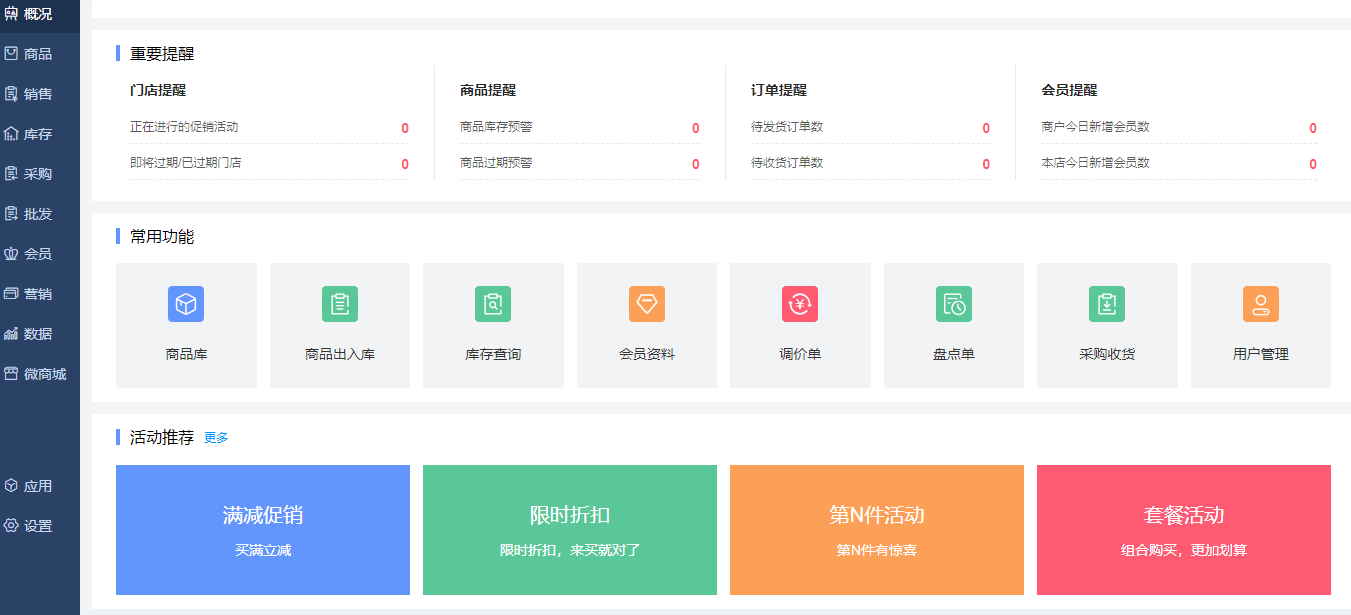
Task: Open the 调价单 yen icon
Action: [x=800, y=304]
